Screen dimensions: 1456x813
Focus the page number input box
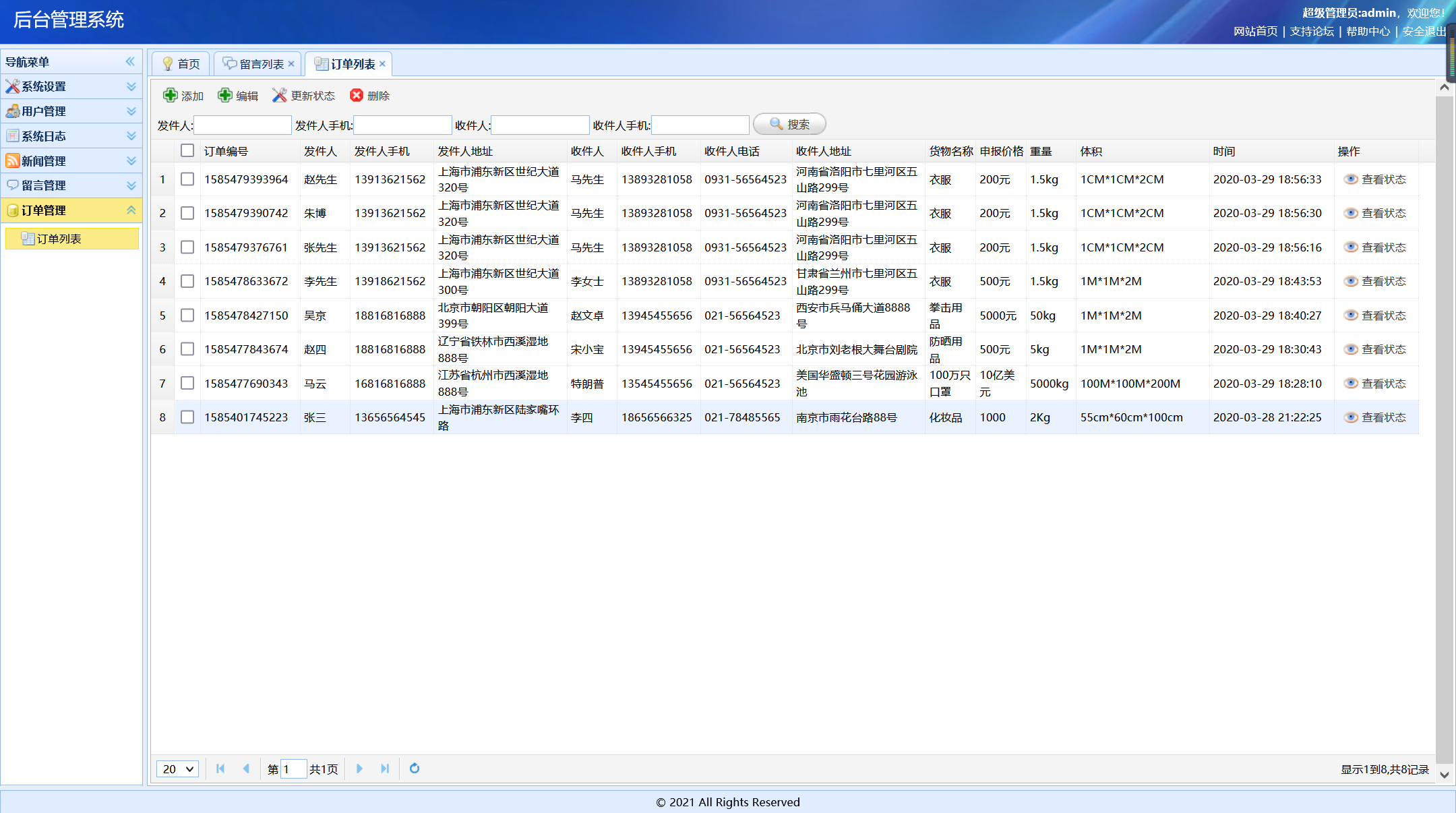coord(293,769)
